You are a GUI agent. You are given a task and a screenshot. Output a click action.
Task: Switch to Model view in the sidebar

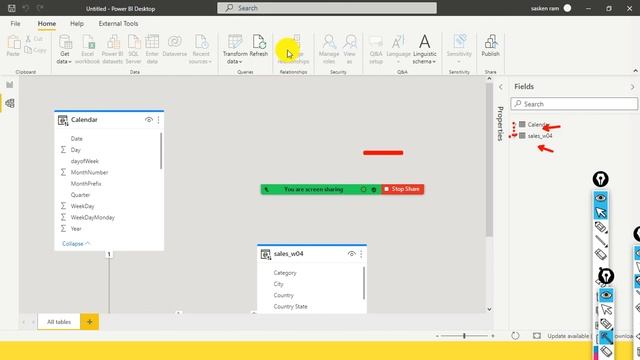pyautogui.click(x=10, y=103)
